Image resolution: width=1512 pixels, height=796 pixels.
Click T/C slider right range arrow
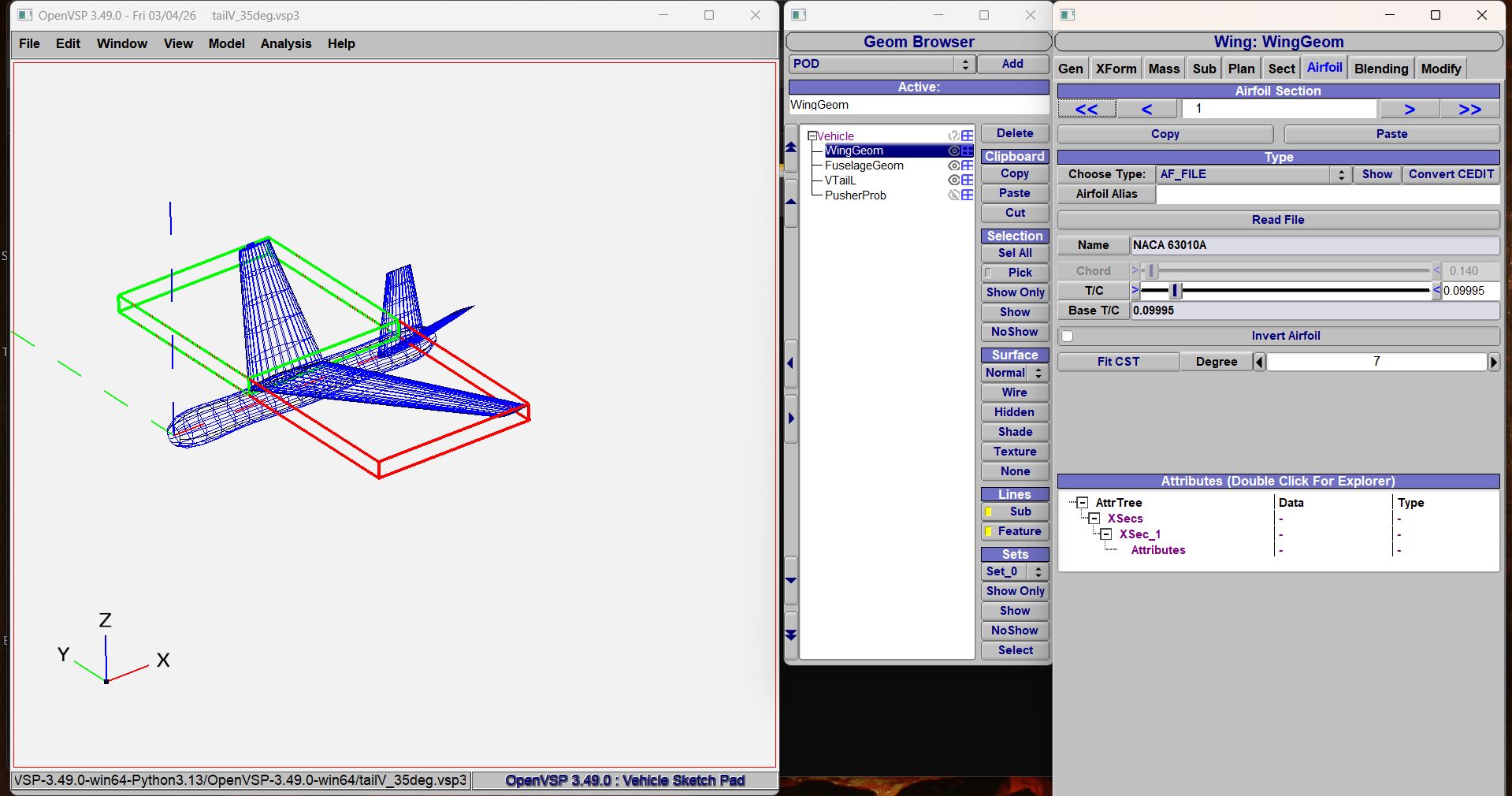click(1436, 291)
